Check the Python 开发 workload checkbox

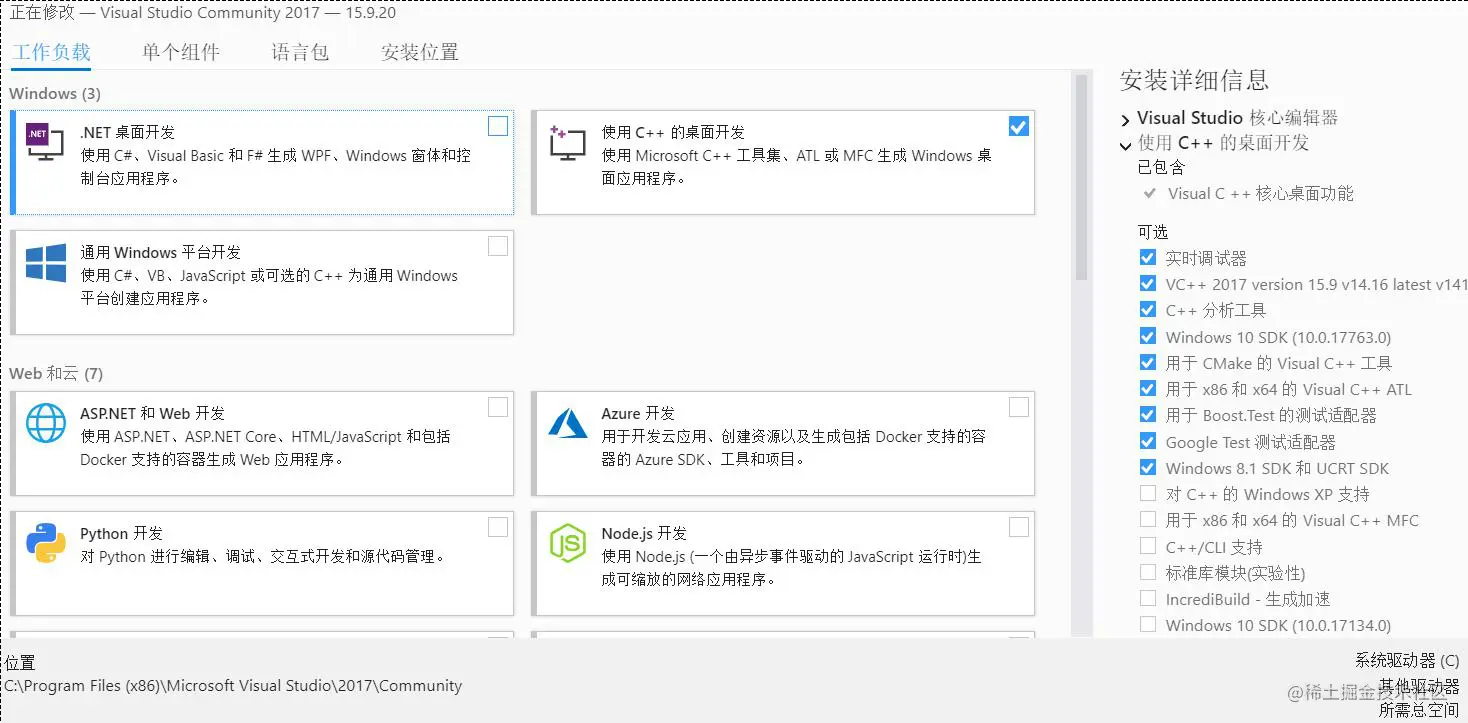(x=497, y=527)
